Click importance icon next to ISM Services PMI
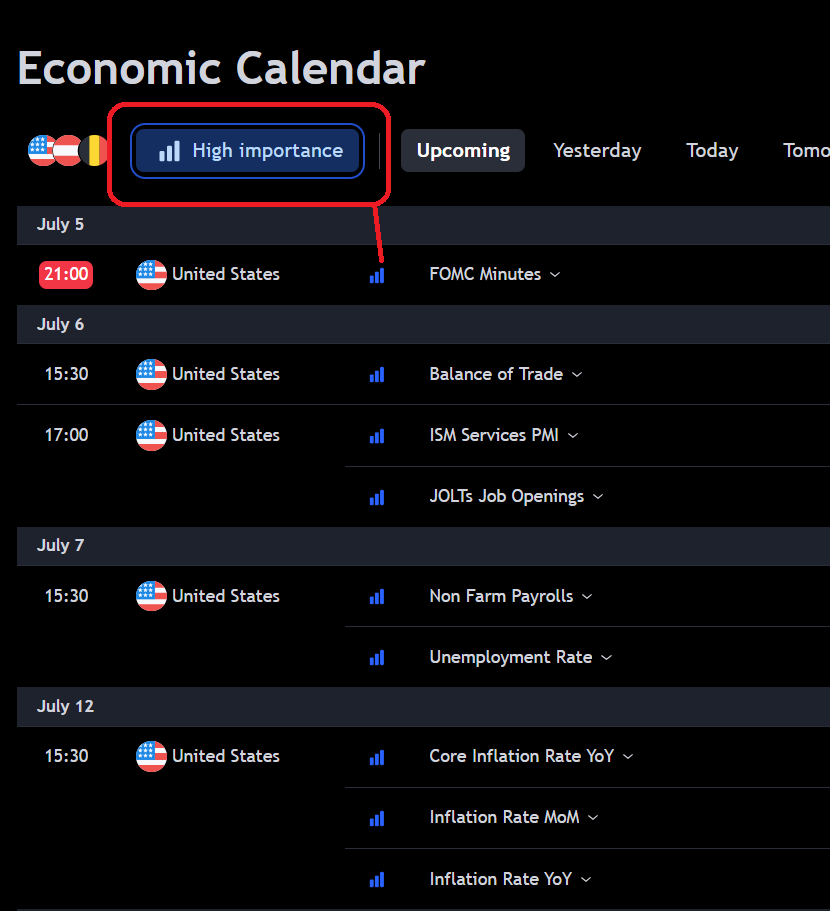Viewport: 830px width, 911px height. pos(377,436)
